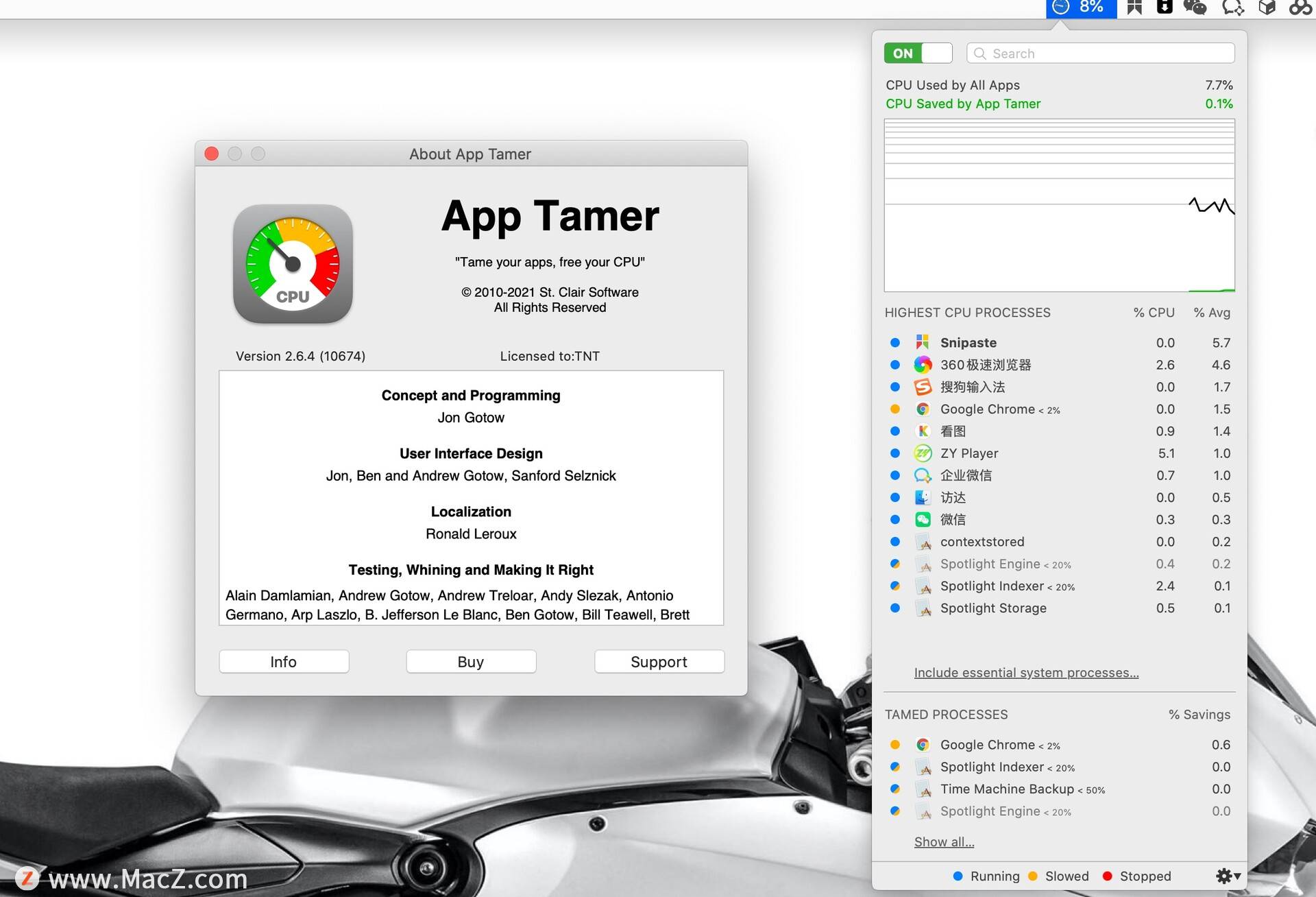Click the status dot beside 360极速浏览器
Screen dimensions: 1316x897
(894, 365)
